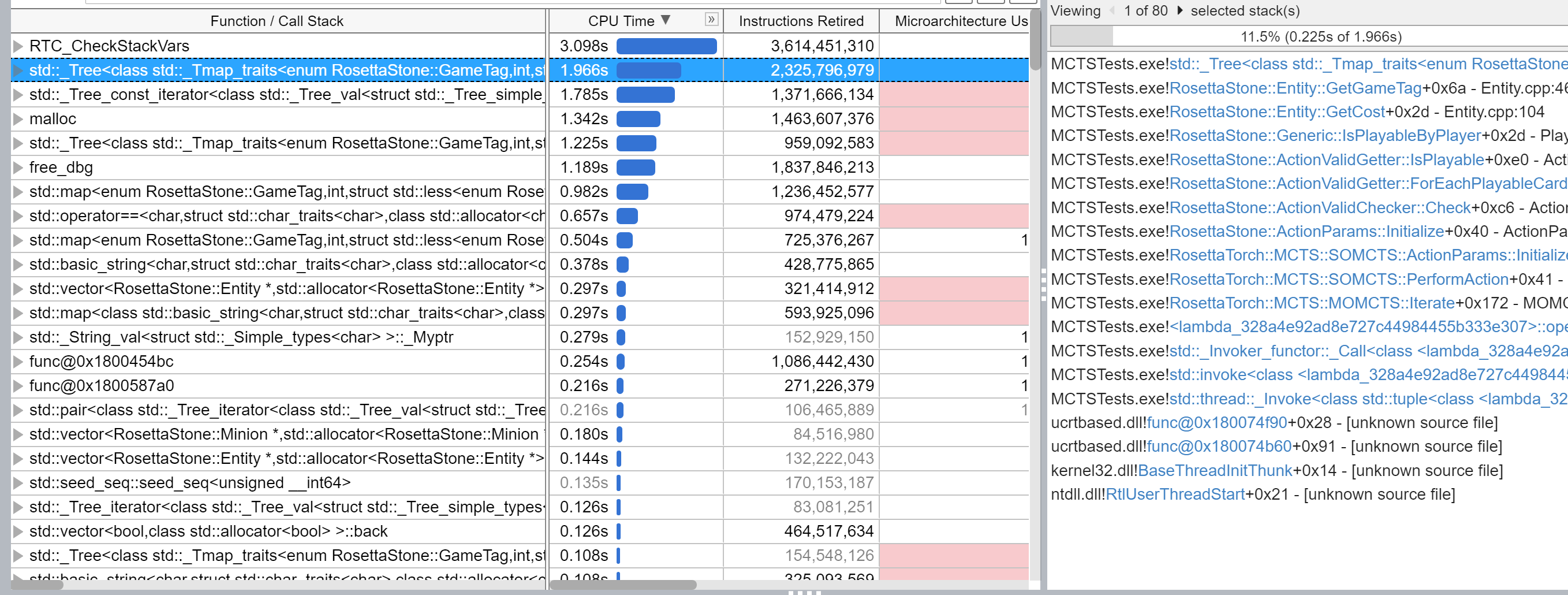This screenshot has height=595, width=1568.
Task: Click the 11.5% stack contribution bar
Action: click(1309, 36)
